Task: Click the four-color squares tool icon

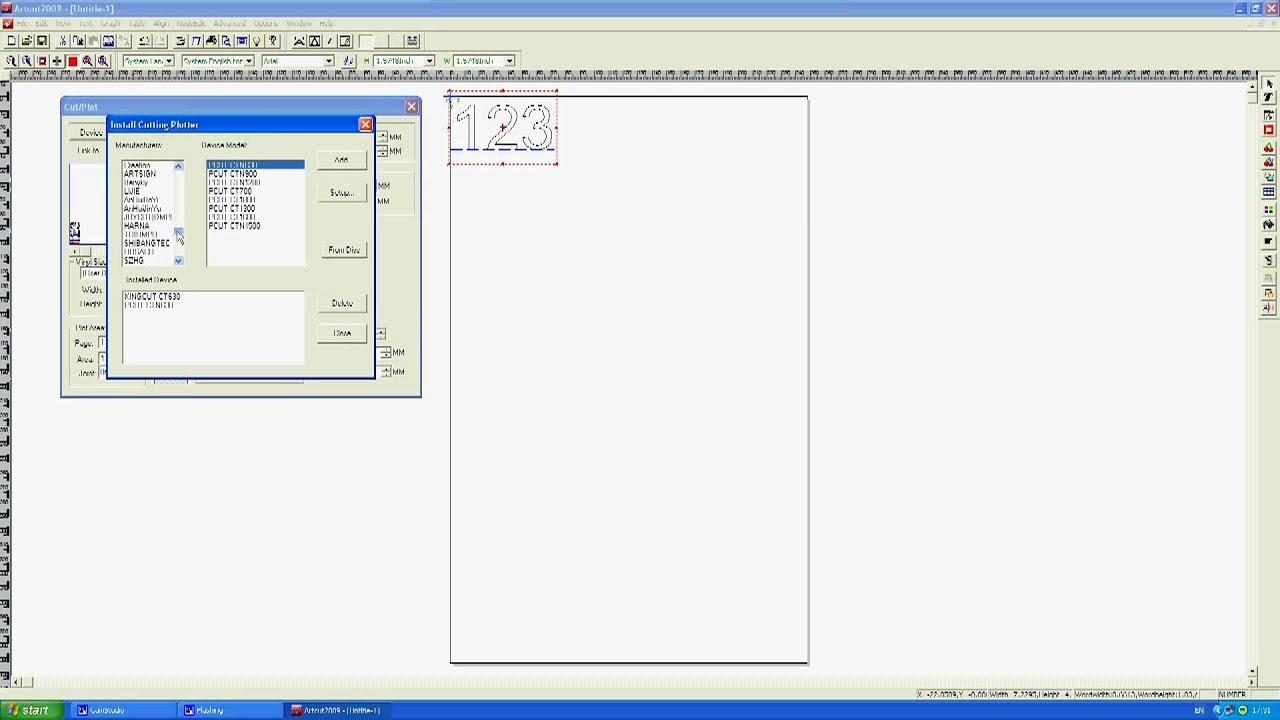Action: 1269,209
